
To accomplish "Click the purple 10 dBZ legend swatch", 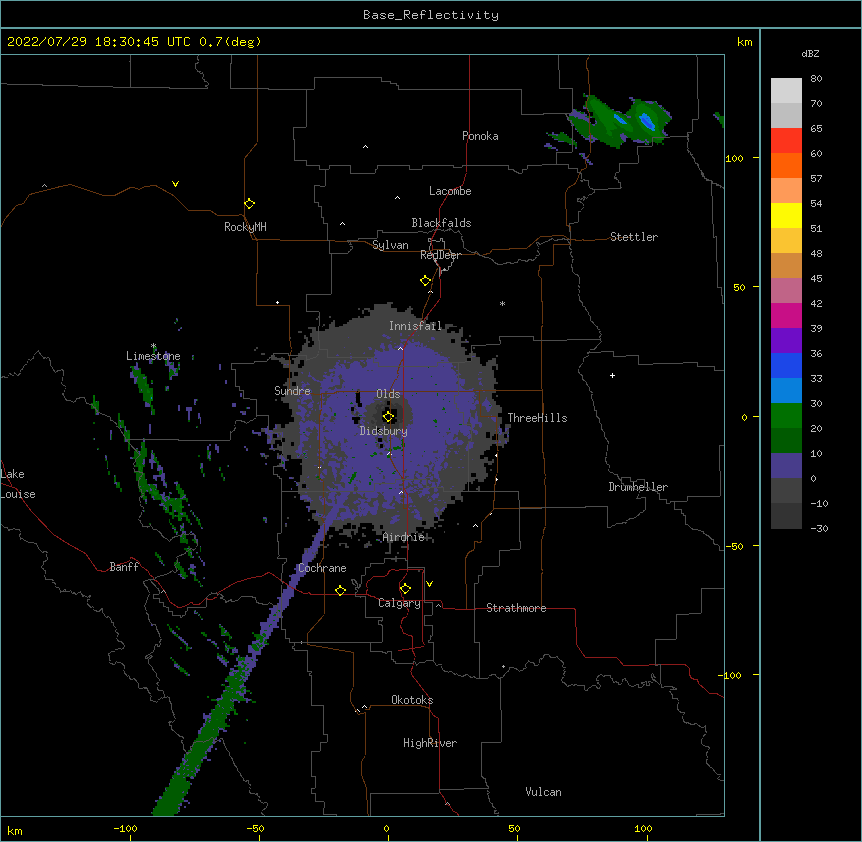I will pyautogui.click(x=786, y=466).
